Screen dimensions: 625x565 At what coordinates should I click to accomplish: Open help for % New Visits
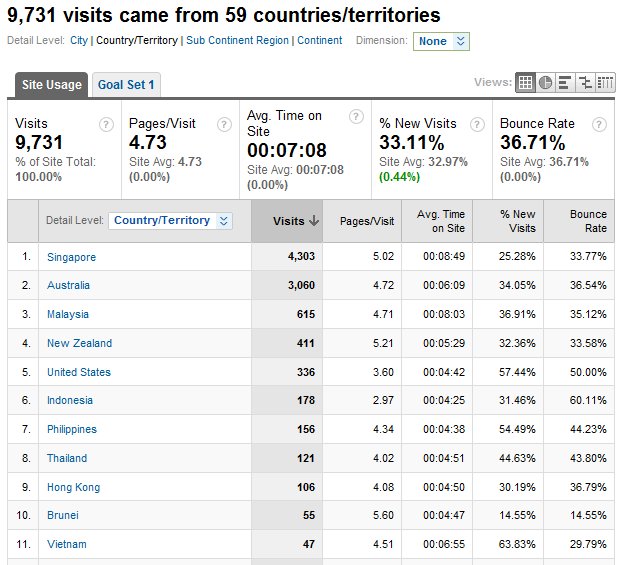[x=477, y=124]
